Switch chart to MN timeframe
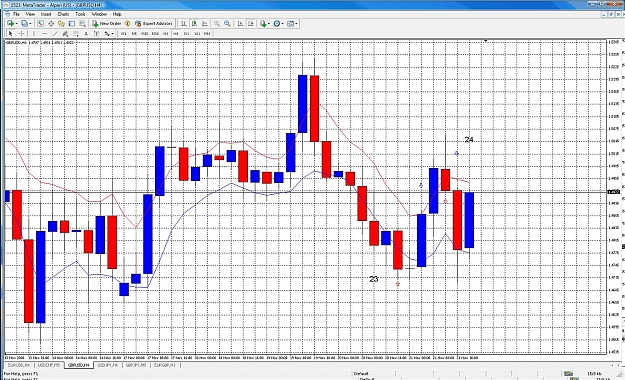This screenshot has width=625, height=380. pos(207,33)
